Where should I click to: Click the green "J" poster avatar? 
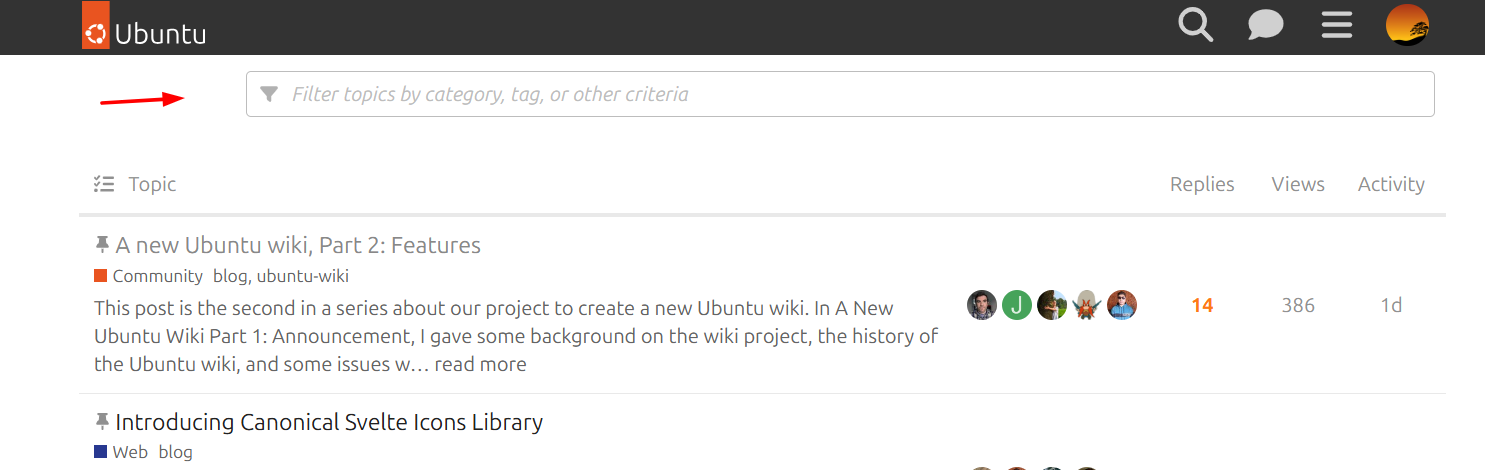[1017, 305]
